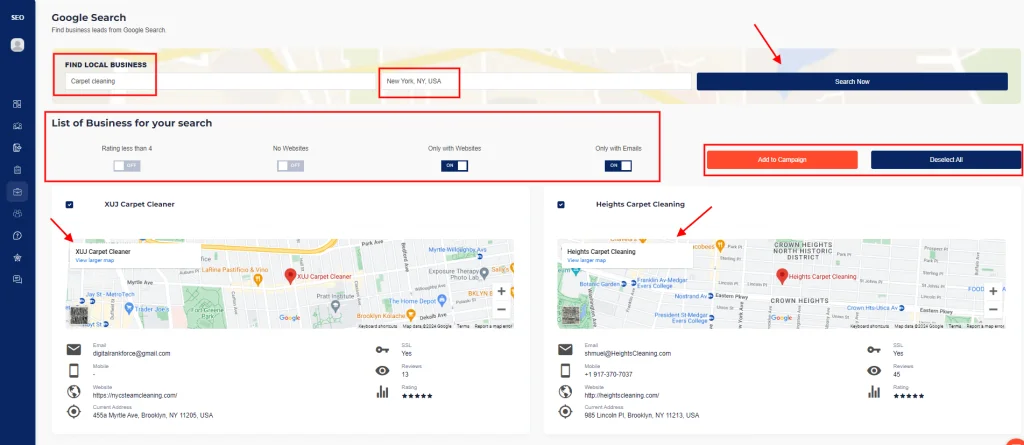Screen dimensions: 1024x445
Task: Zoom in on the XUJ Carpet Cleaner map
Action: [501, 291]
